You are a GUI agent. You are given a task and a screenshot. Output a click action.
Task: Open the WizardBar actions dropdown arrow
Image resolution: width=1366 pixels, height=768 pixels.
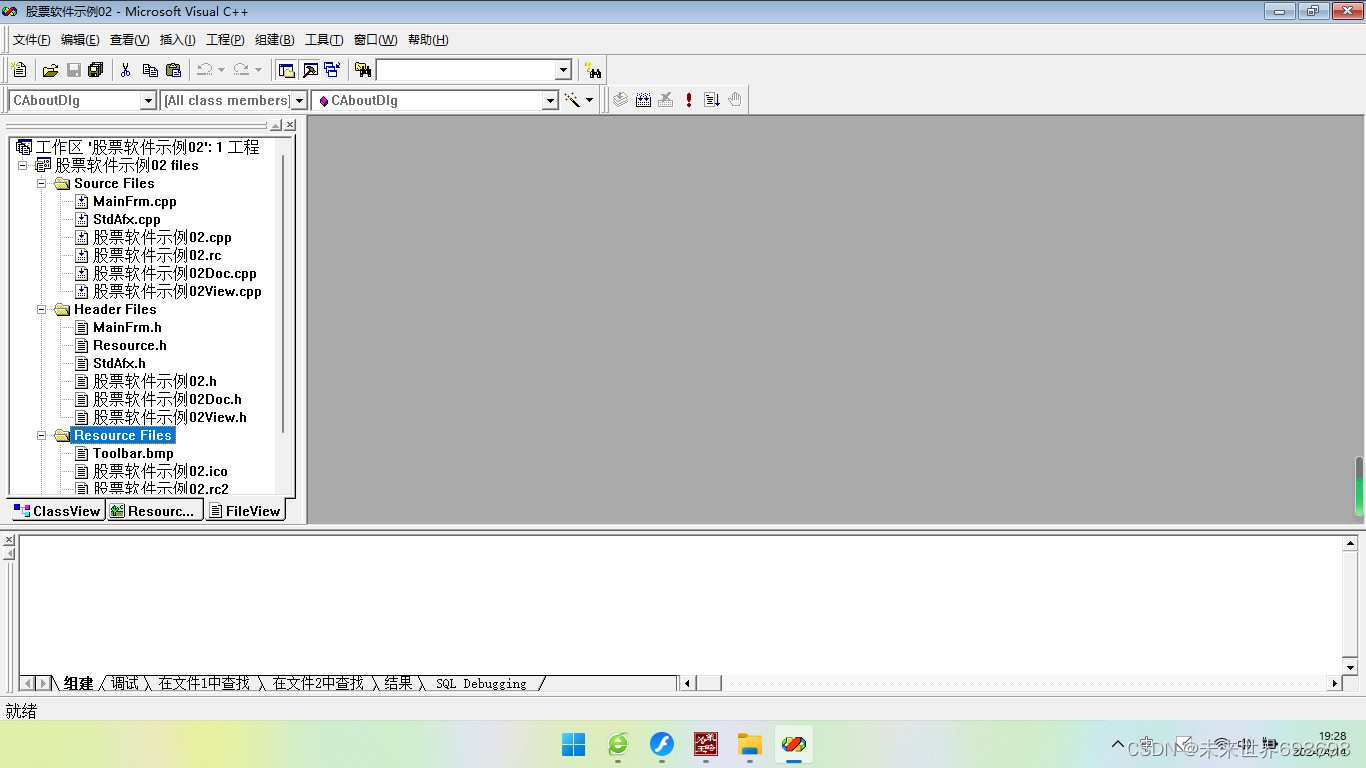(x=589, y=100)
